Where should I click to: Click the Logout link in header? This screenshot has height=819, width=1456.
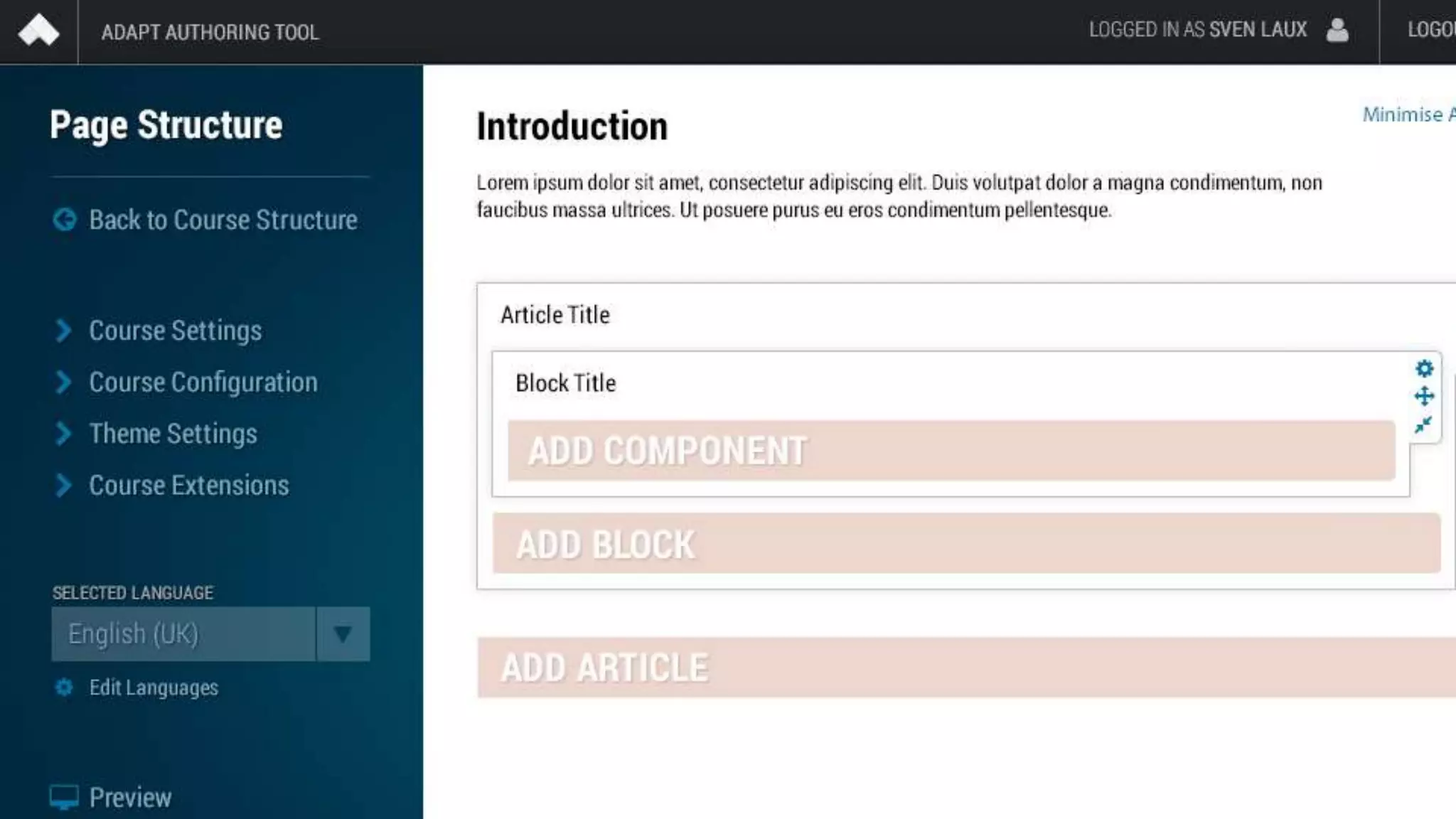pyautogui.click(x=1430, y=31)
